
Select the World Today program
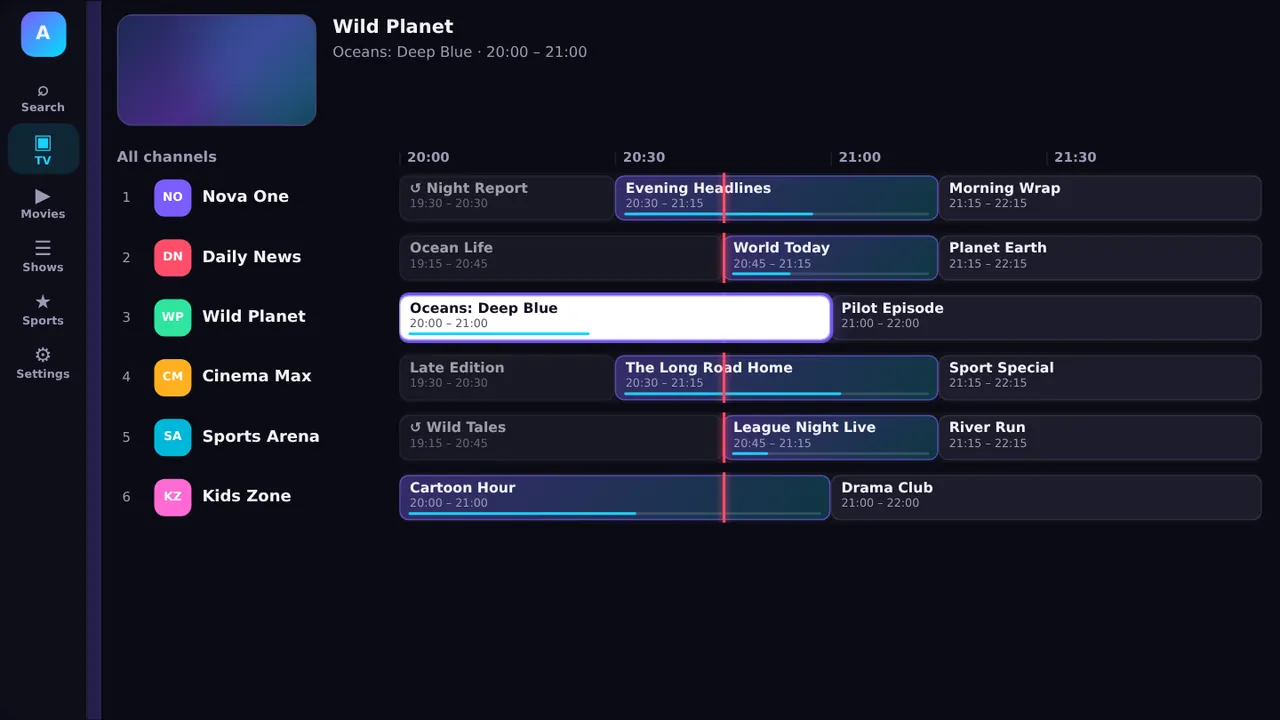coord(830,257)
